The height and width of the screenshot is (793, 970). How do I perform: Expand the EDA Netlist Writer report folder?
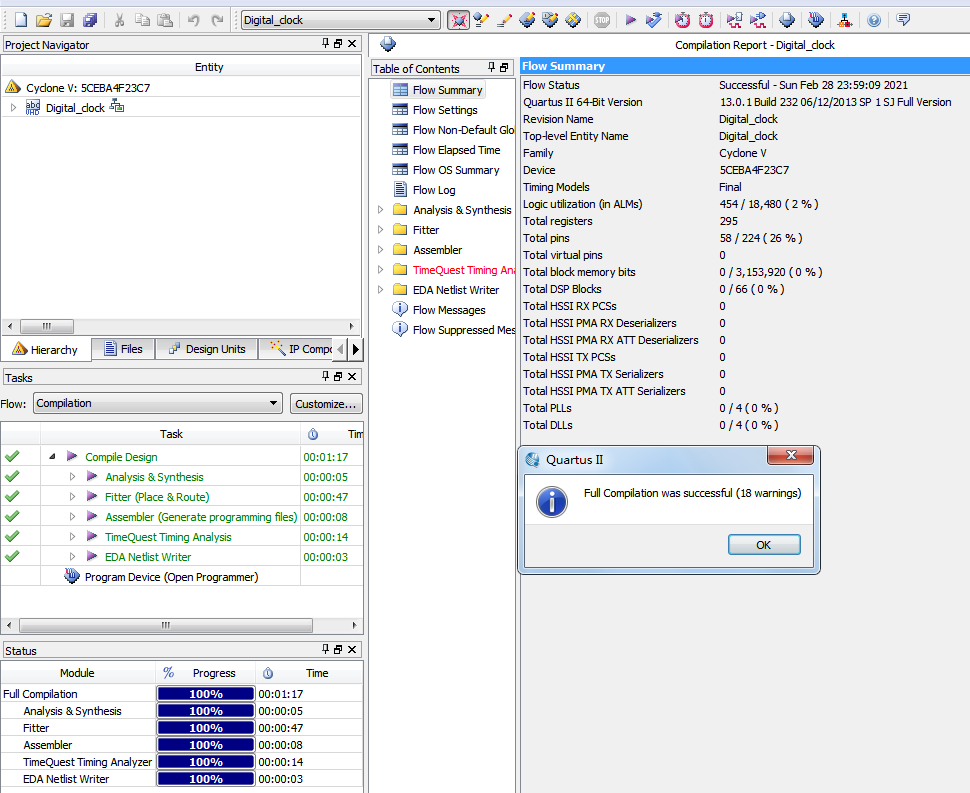[380, 289]
